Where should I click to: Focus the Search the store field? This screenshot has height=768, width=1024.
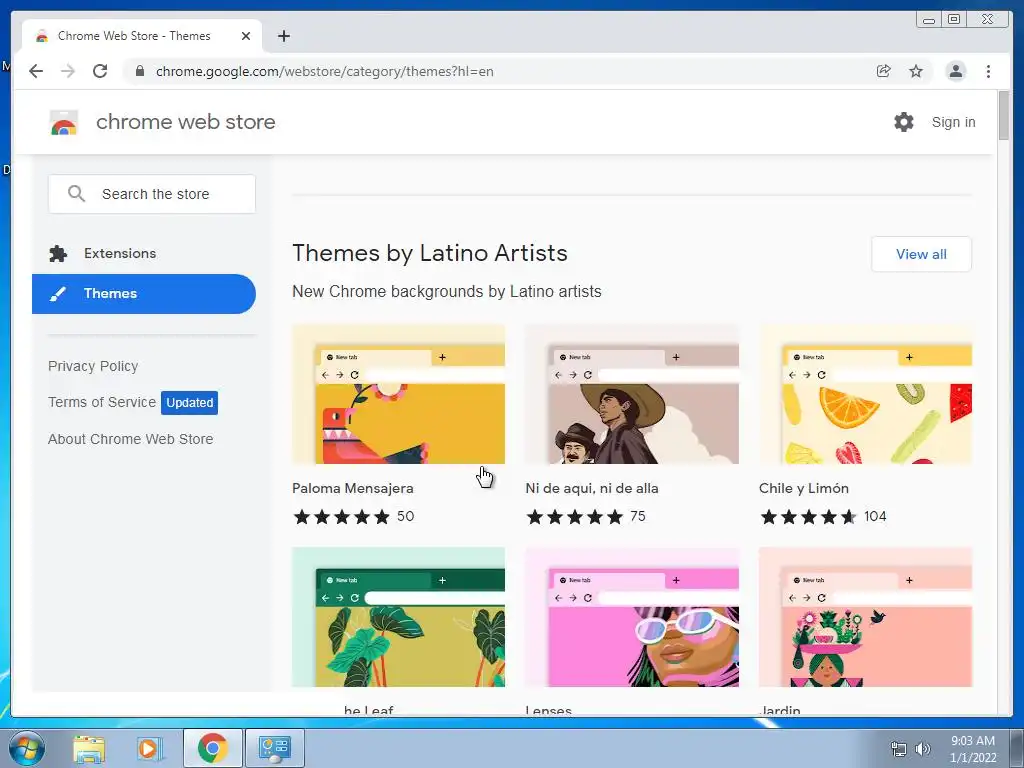coord(152,194)
